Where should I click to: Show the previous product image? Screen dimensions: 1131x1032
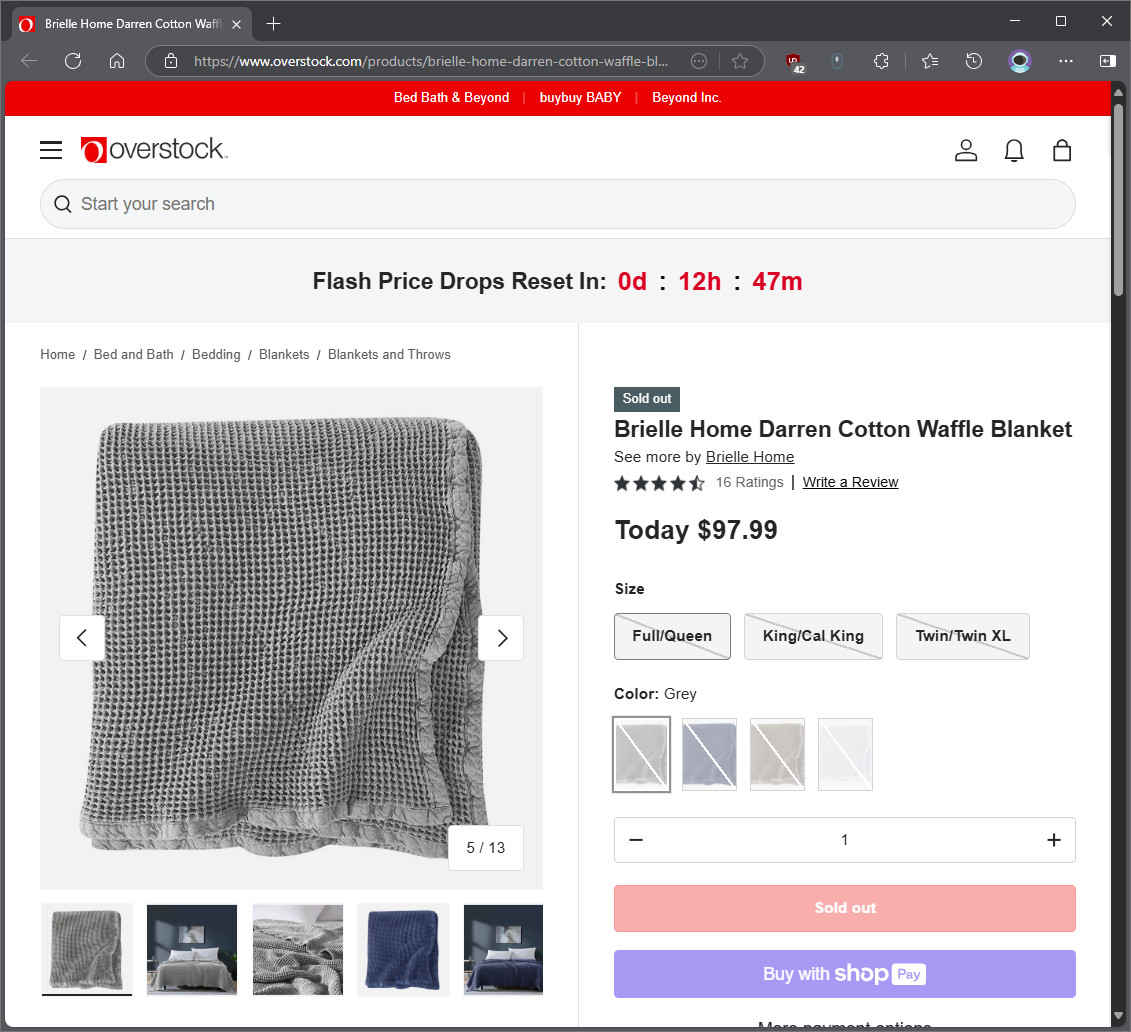point(82,638)
